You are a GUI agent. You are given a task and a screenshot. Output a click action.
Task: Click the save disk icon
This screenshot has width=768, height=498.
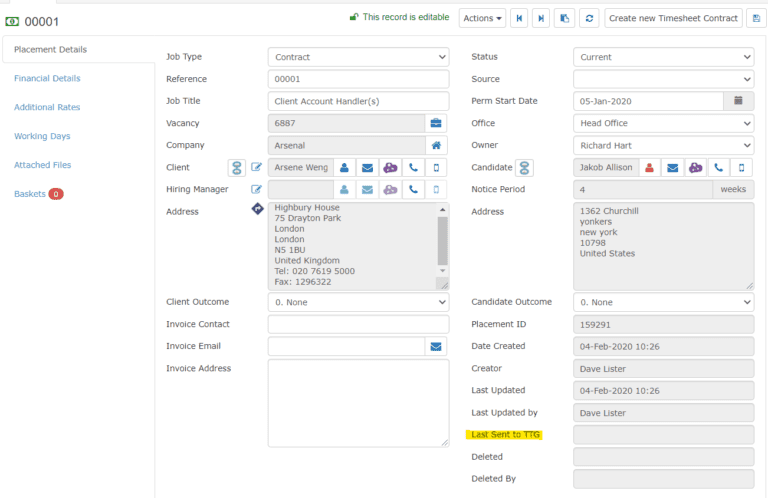coord(755,18)
